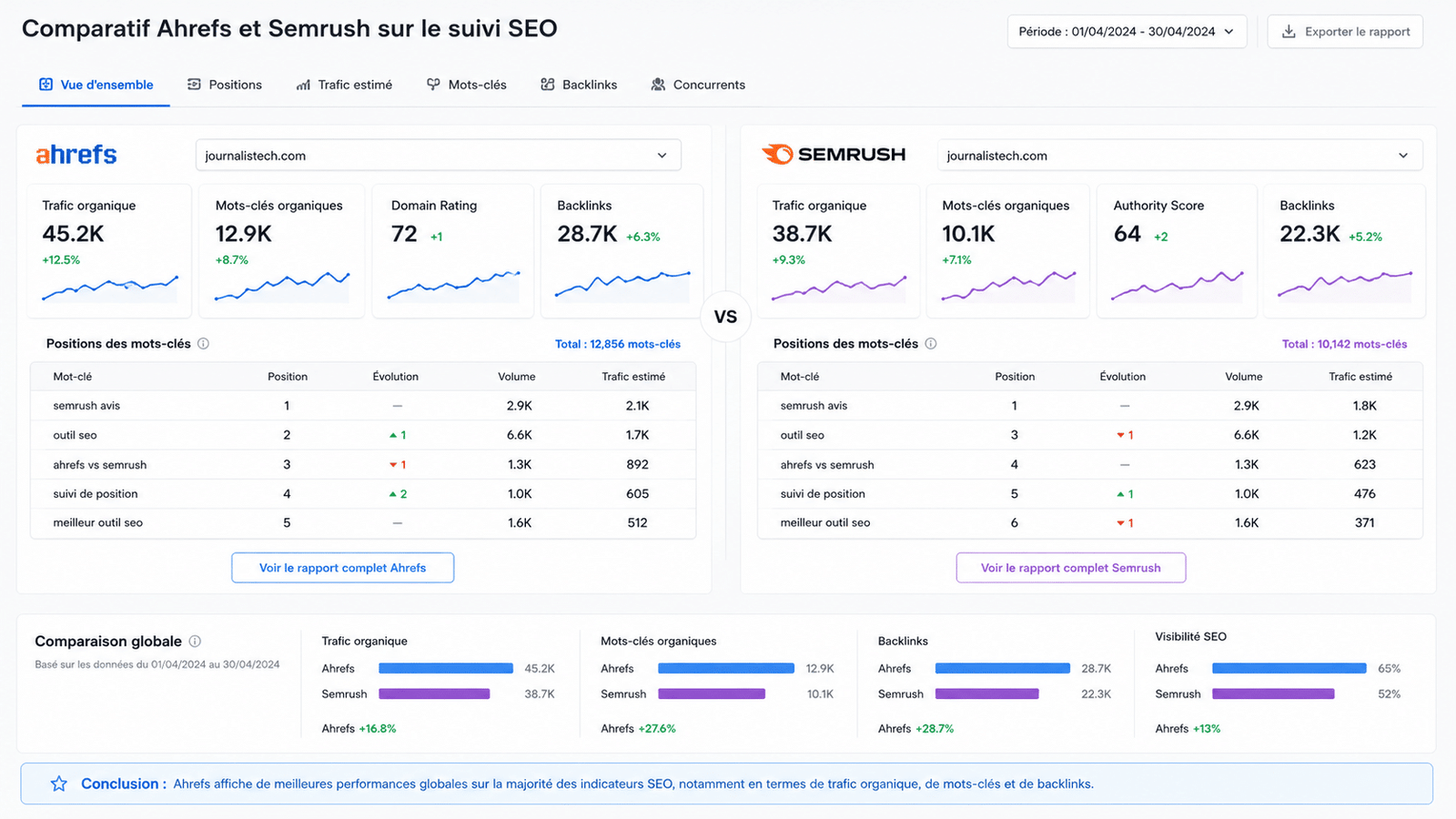Image resolution: width=1456 pixels, height=819 pixels.
Task: Click the Semrush logo
Action: point(834,155)
